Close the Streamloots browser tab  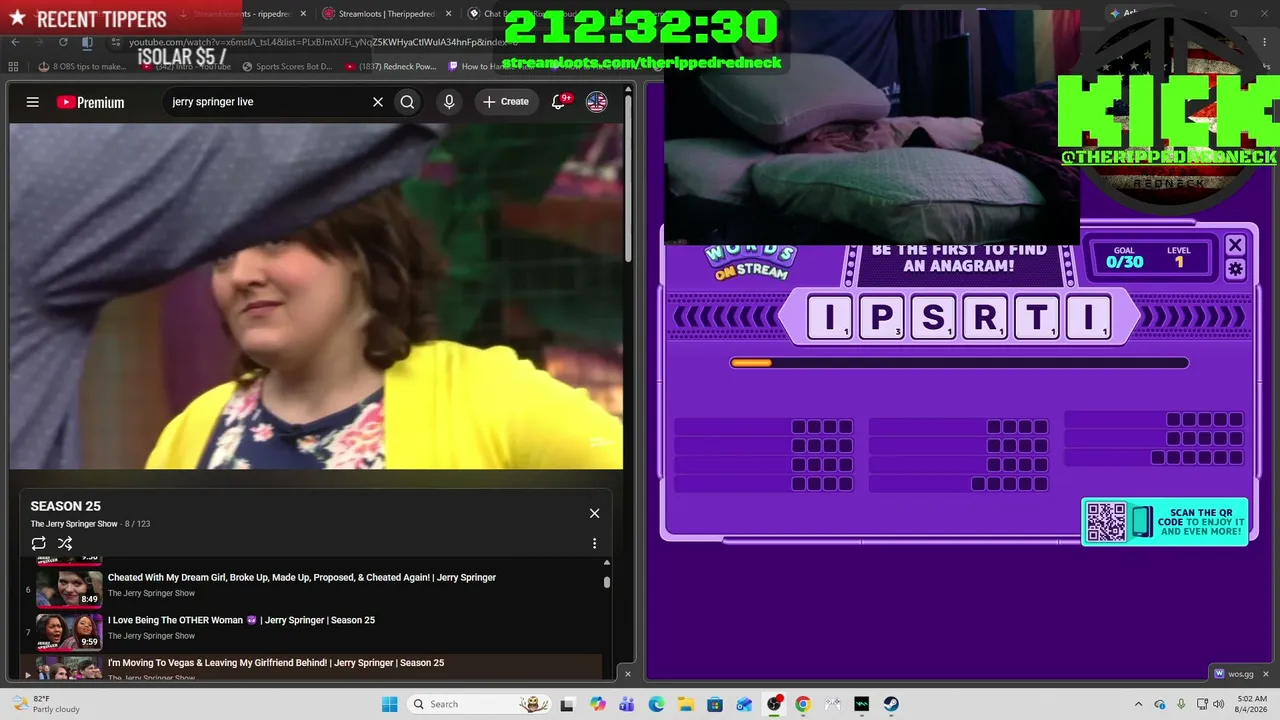coord(448,14)
